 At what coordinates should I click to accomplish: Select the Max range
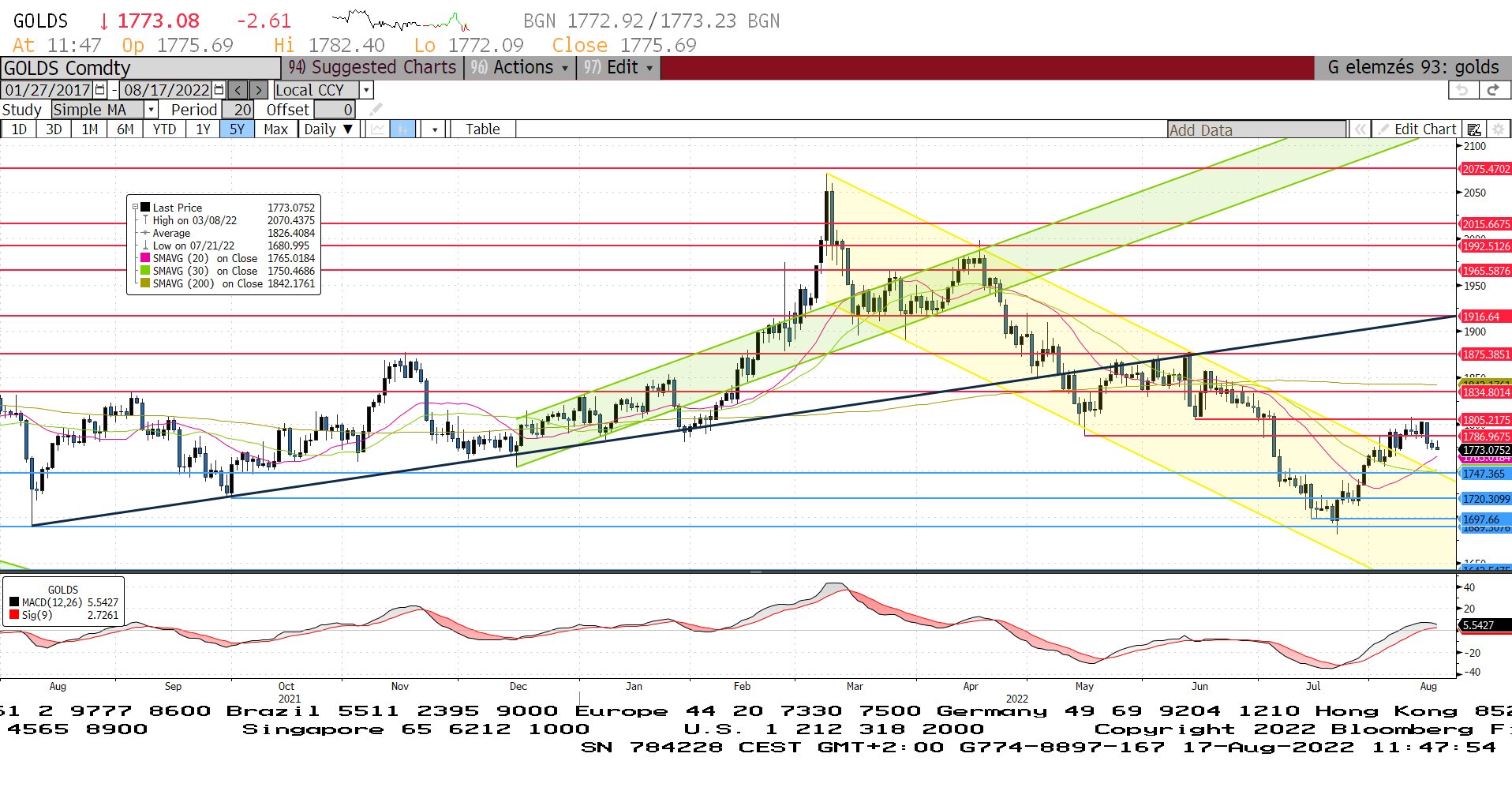[275, 129]
